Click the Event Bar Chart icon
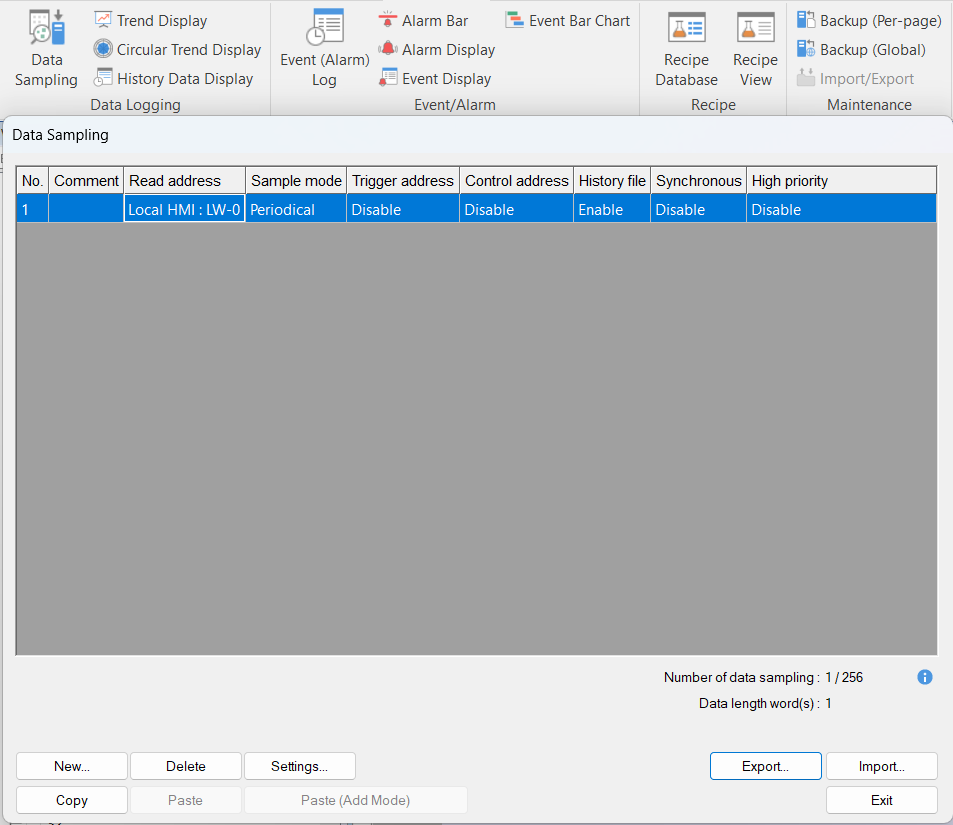 tap(514, 20)
